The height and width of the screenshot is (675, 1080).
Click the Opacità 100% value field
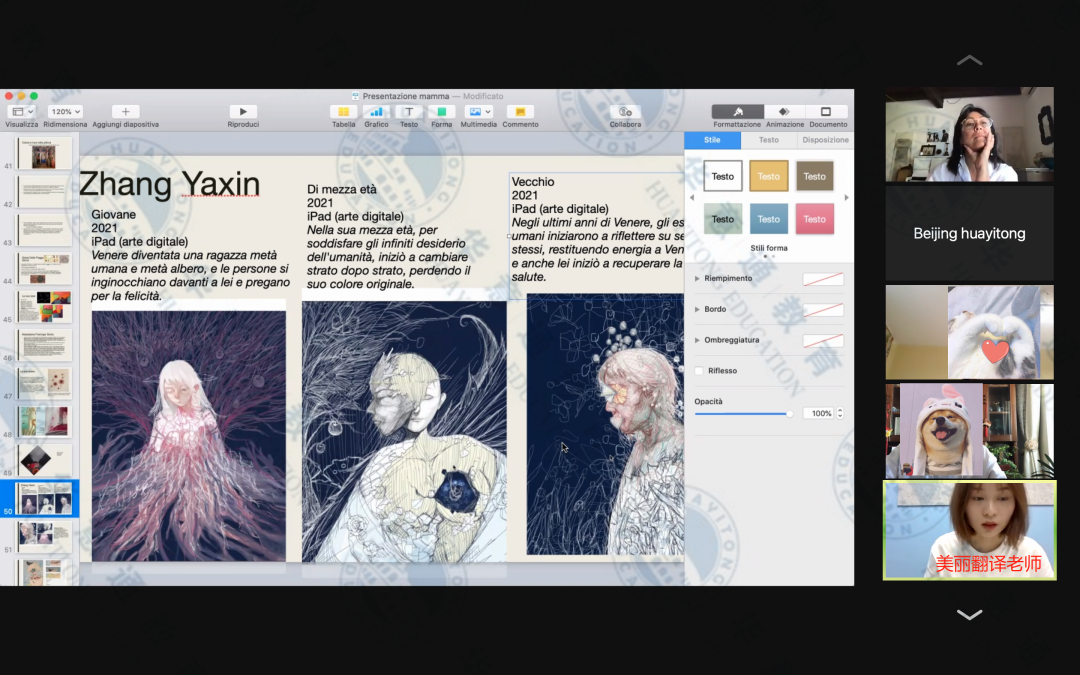pos(818,413)
